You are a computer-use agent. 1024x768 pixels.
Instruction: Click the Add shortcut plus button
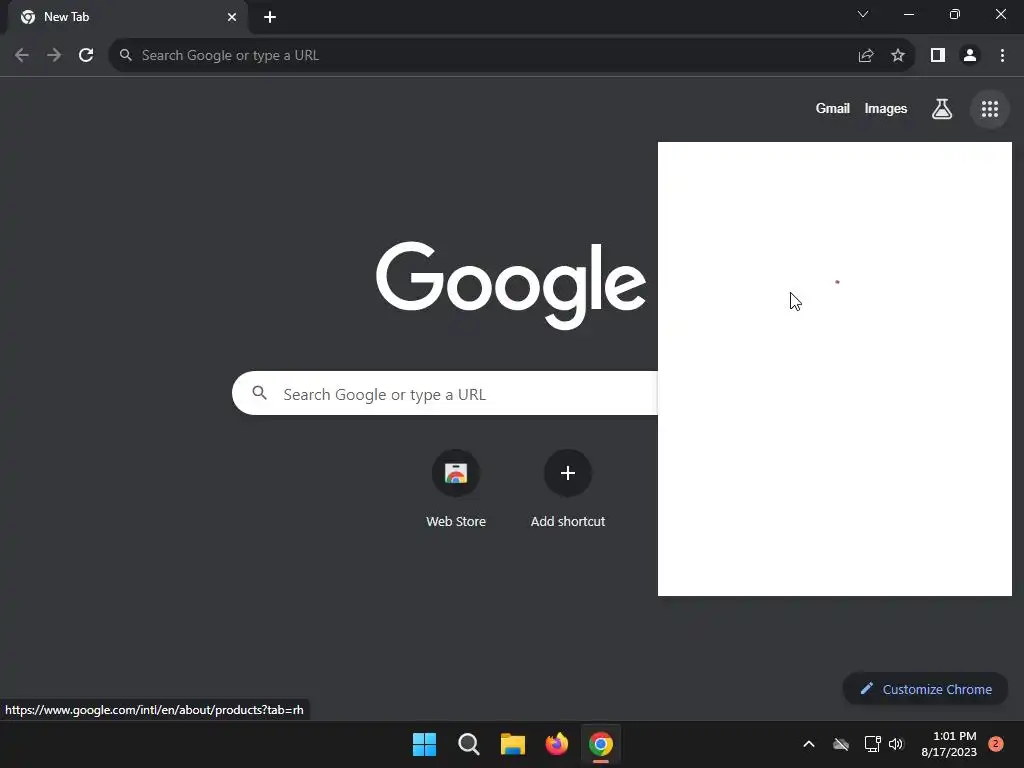pyautogui.click(x=568, y=473)
